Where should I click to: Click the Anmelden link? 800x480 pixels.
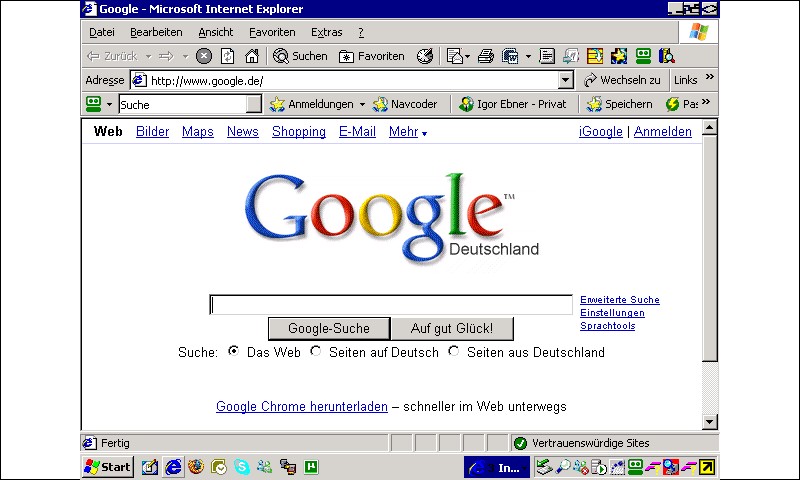point(663,132)
